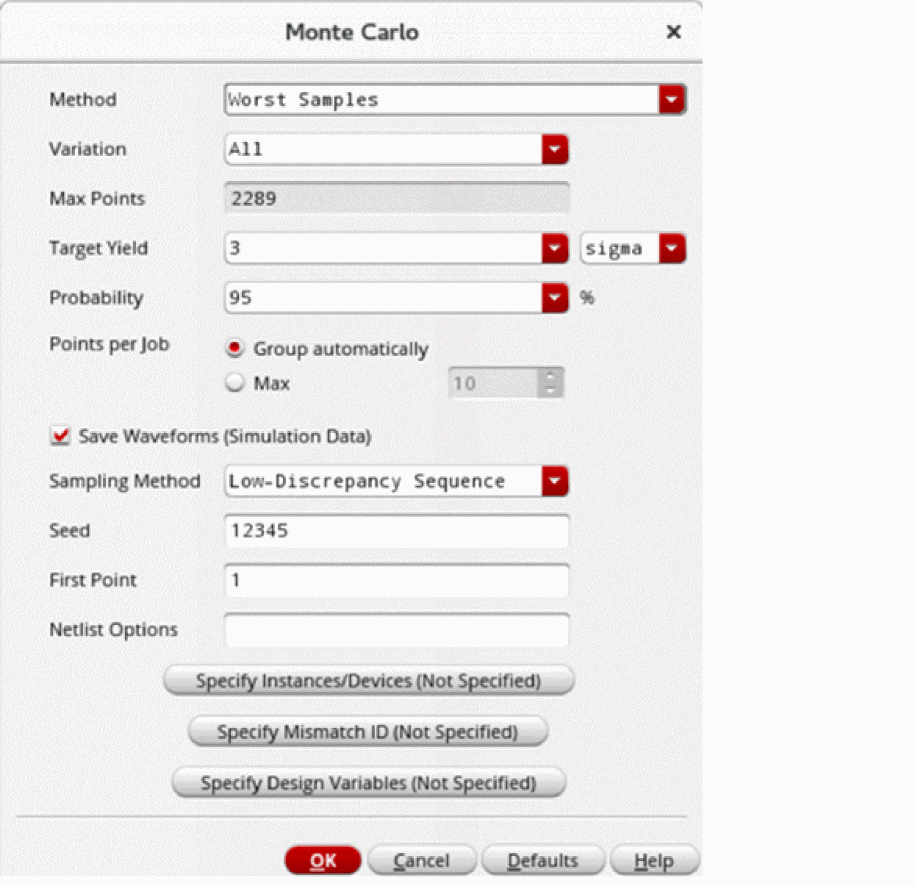The width and height of the screenshot is (915, 885).
Task: Click the Cancel button
Action: coord(421,861)
